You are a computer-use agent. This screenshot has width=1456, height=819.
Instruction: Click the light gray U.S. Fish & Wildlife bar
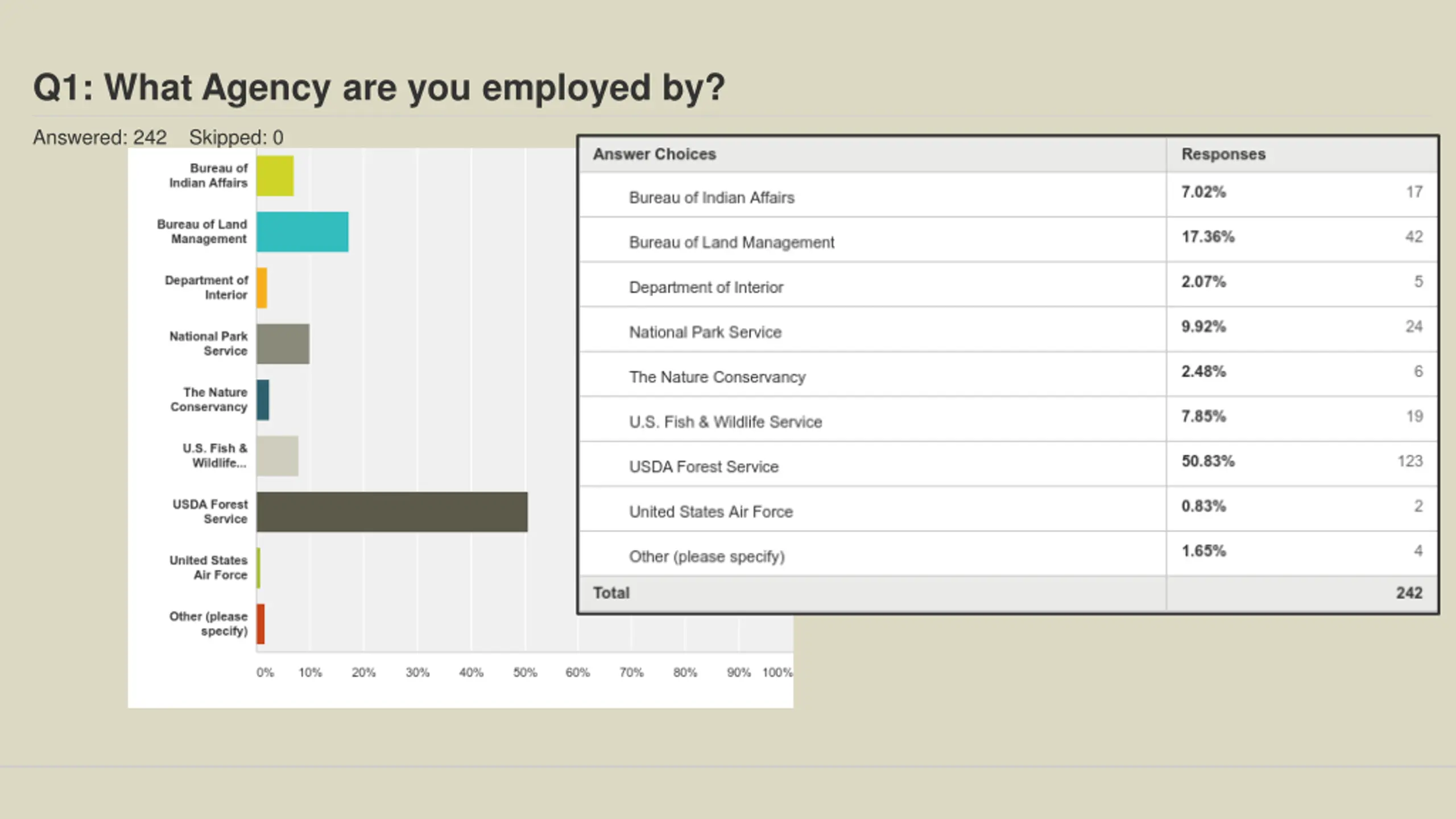tap(277, 456)
